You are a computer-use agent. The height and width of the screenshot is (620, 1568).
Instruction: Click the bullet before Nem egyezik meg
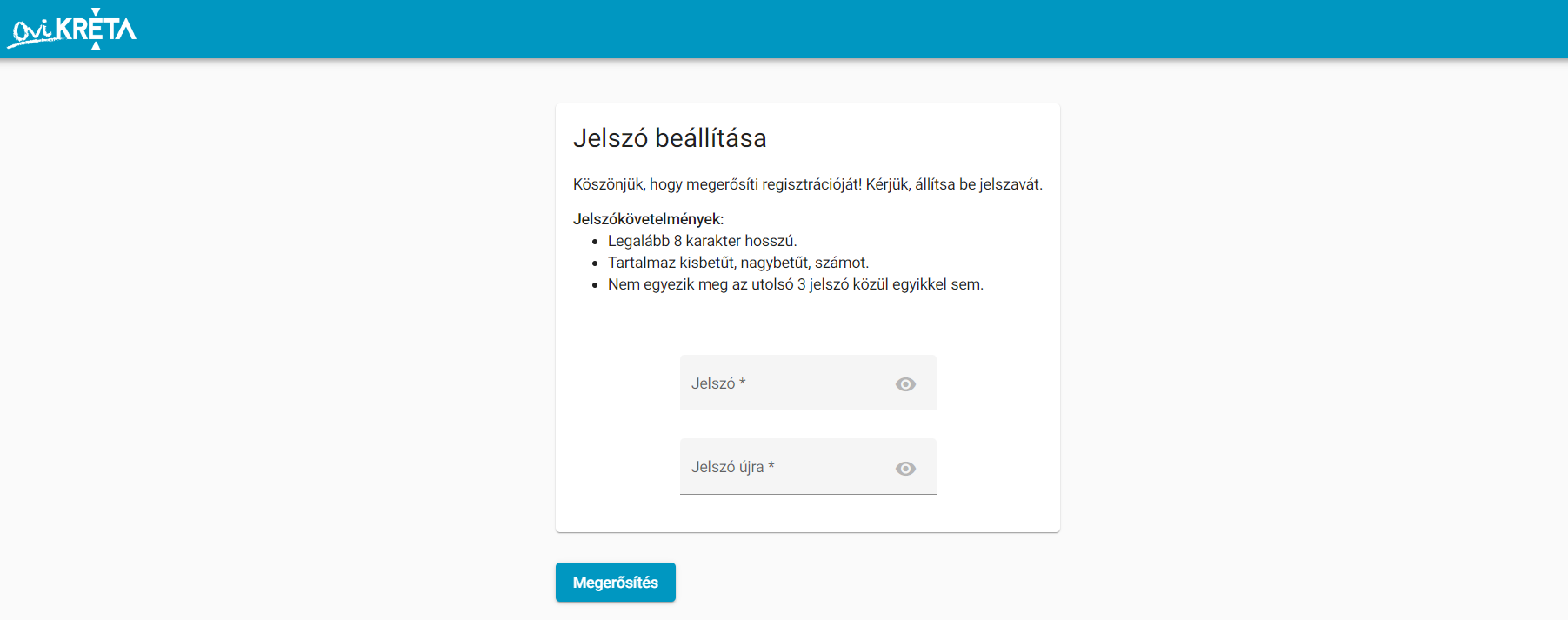[x=595, y=285]
